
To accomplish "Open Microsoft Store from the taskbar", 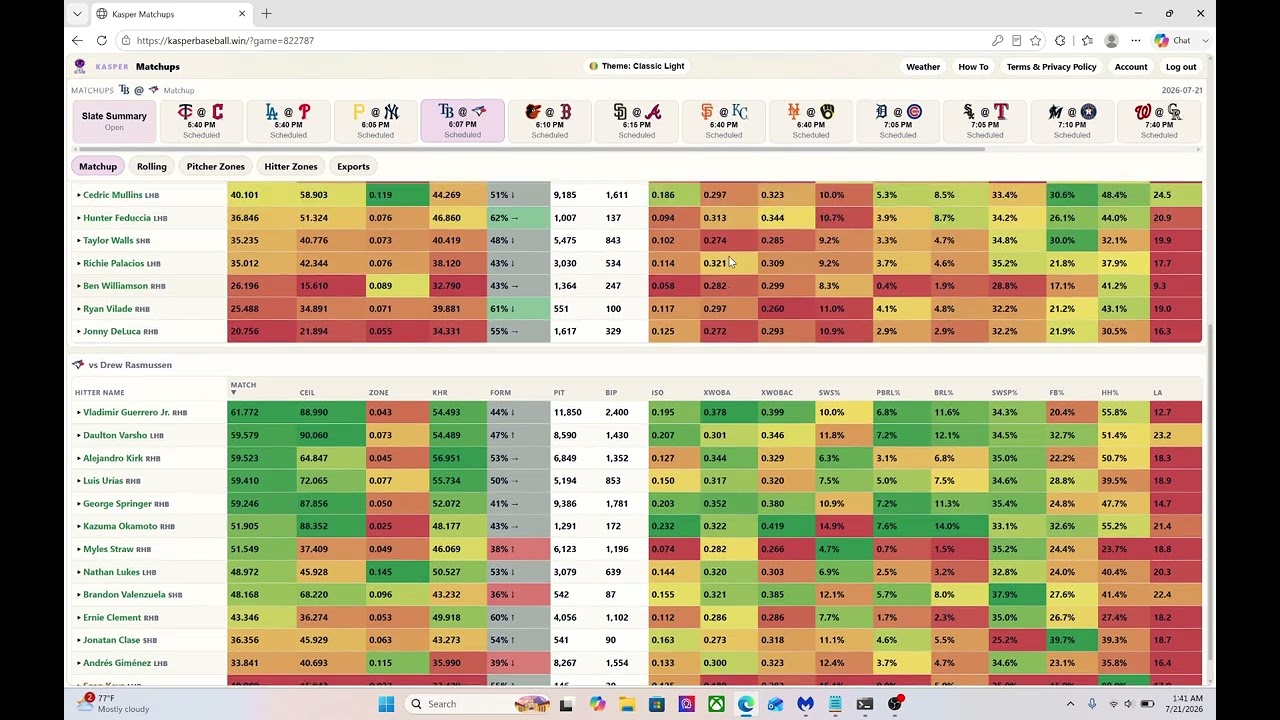I will tap(657, 704).
